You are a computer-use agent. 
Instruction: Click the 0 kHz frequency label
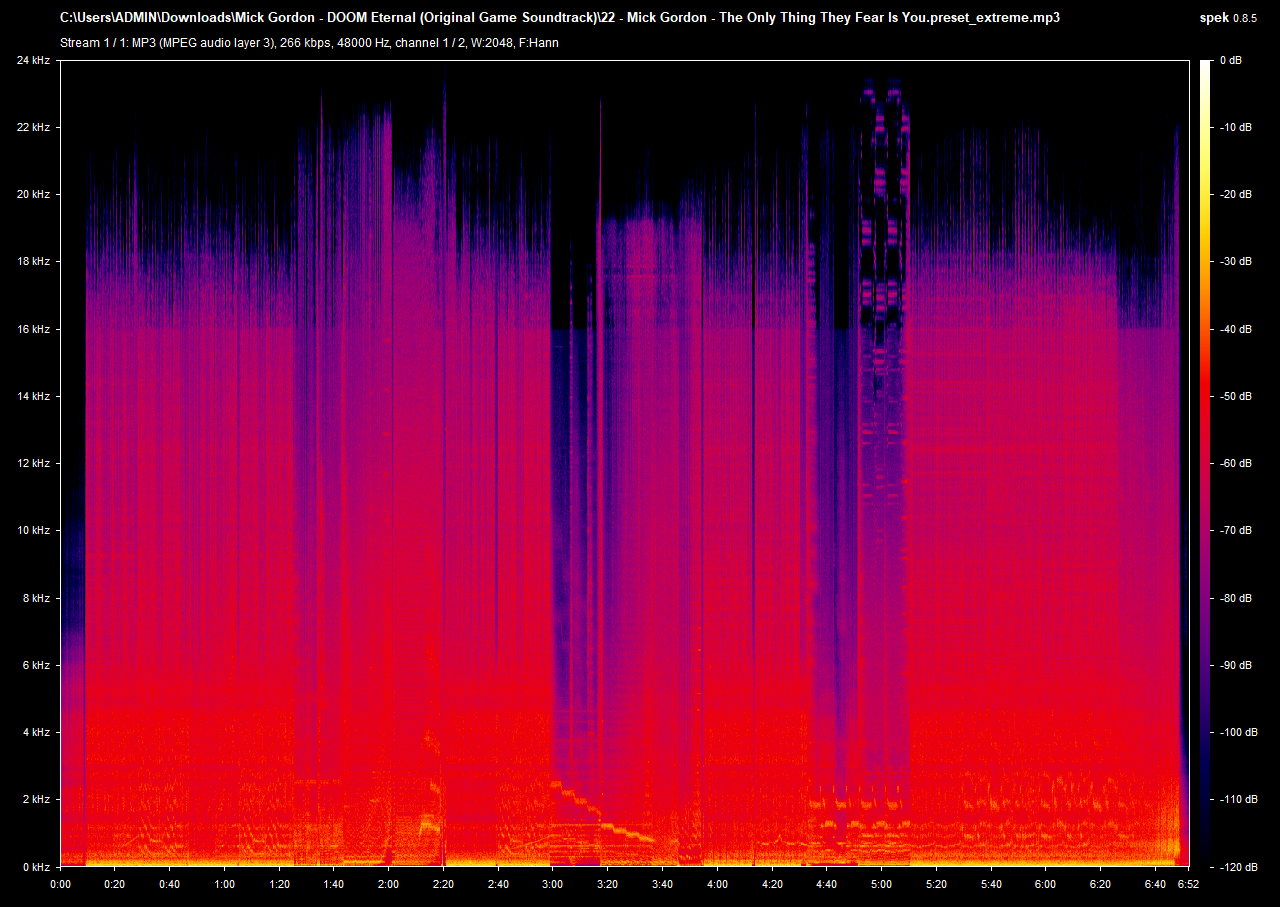[x=36, y=866]
